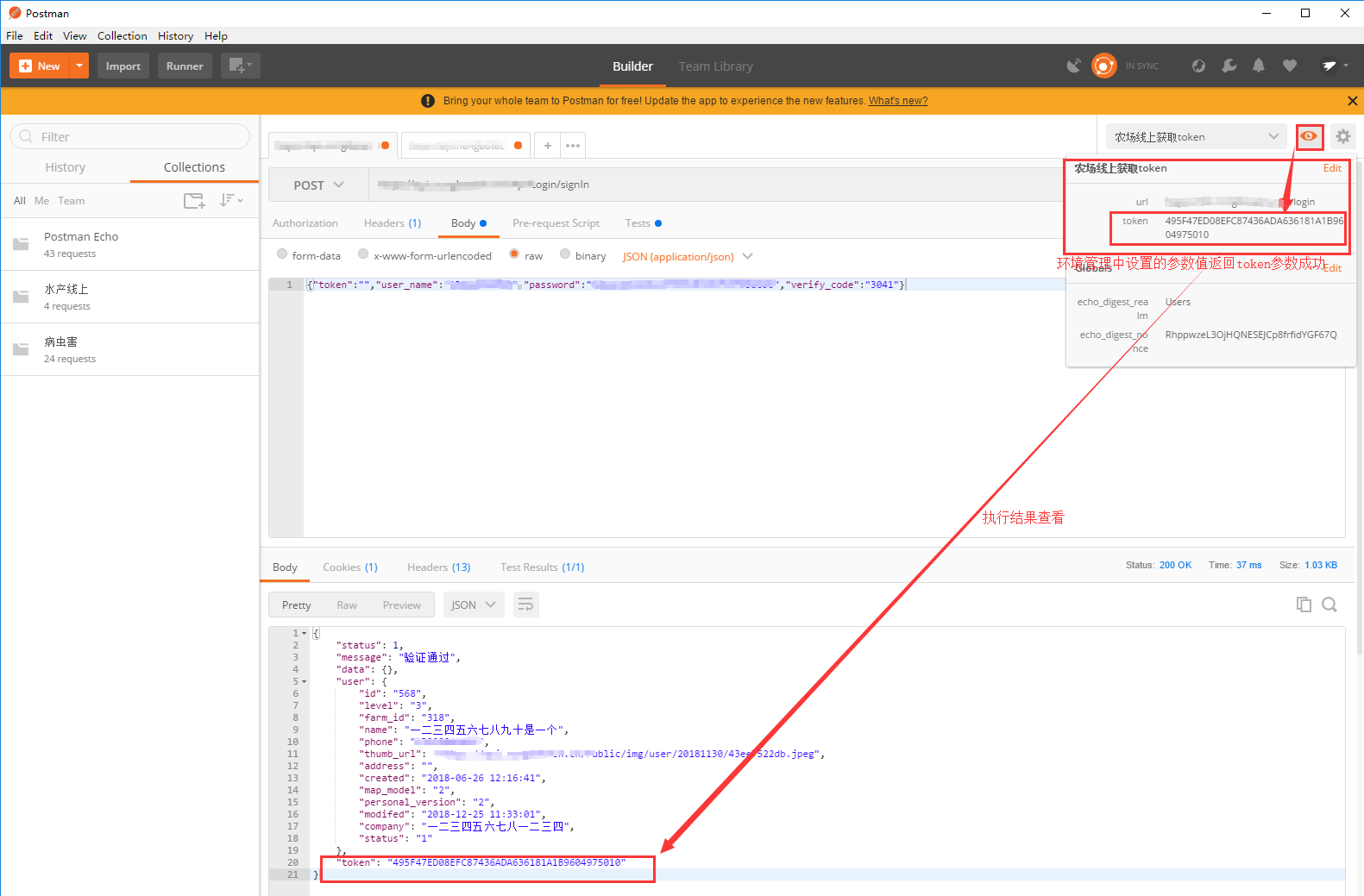This screenshot has height=896, width=1364.
Task: Filter collections by Team
Action: tap(72, 201)
